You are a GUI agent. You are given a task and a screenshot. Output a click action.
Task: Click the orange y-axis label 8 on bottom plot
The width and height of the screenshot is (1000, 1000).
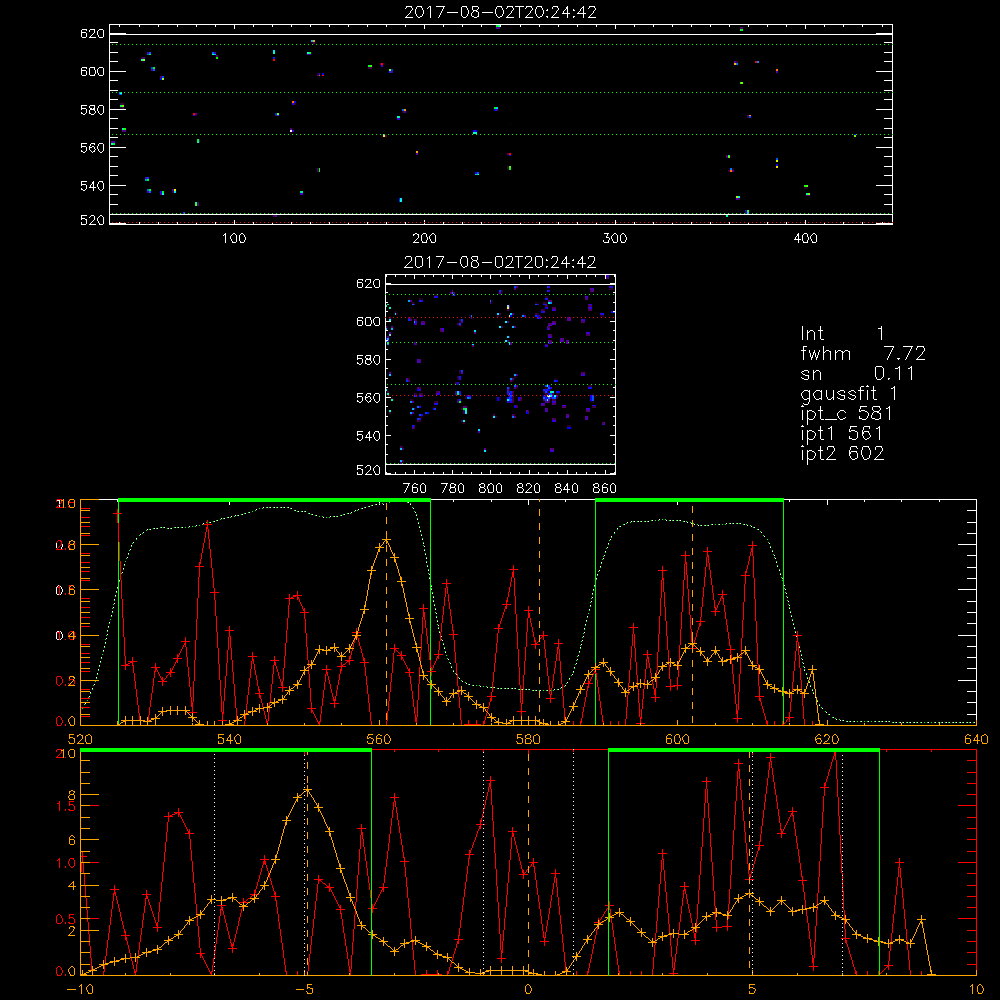coord(72,795)
